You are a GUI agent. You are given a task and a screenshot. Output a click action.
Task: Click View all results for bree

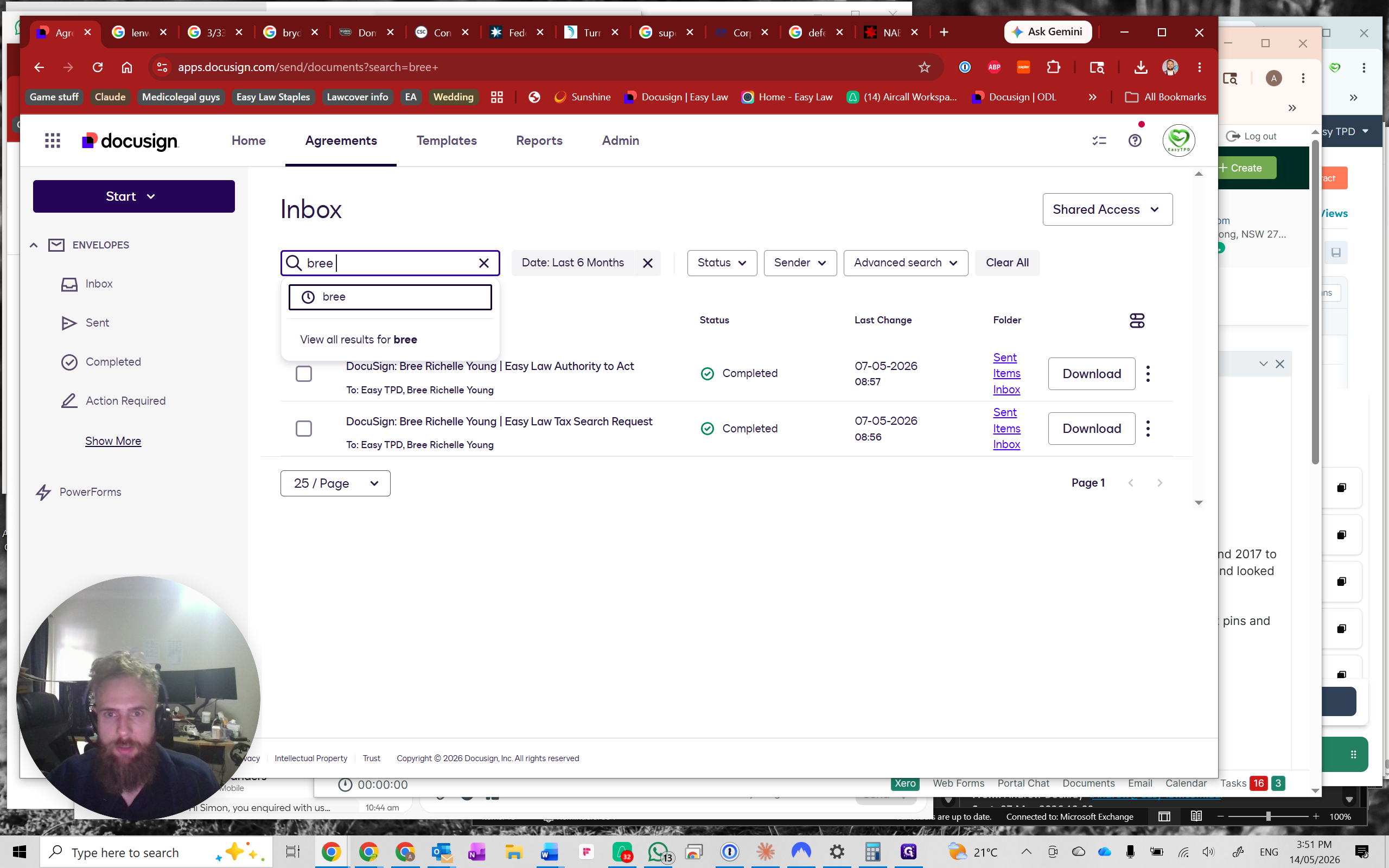point(358,340)
